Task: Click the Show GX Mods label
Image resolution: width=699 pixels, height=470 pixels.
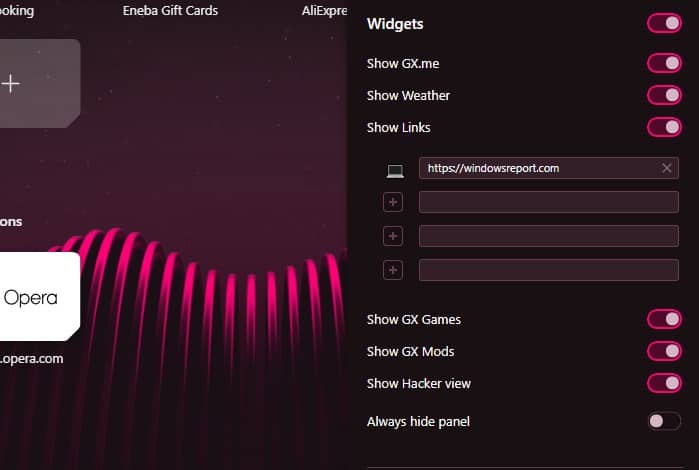Action: [411, 351]
